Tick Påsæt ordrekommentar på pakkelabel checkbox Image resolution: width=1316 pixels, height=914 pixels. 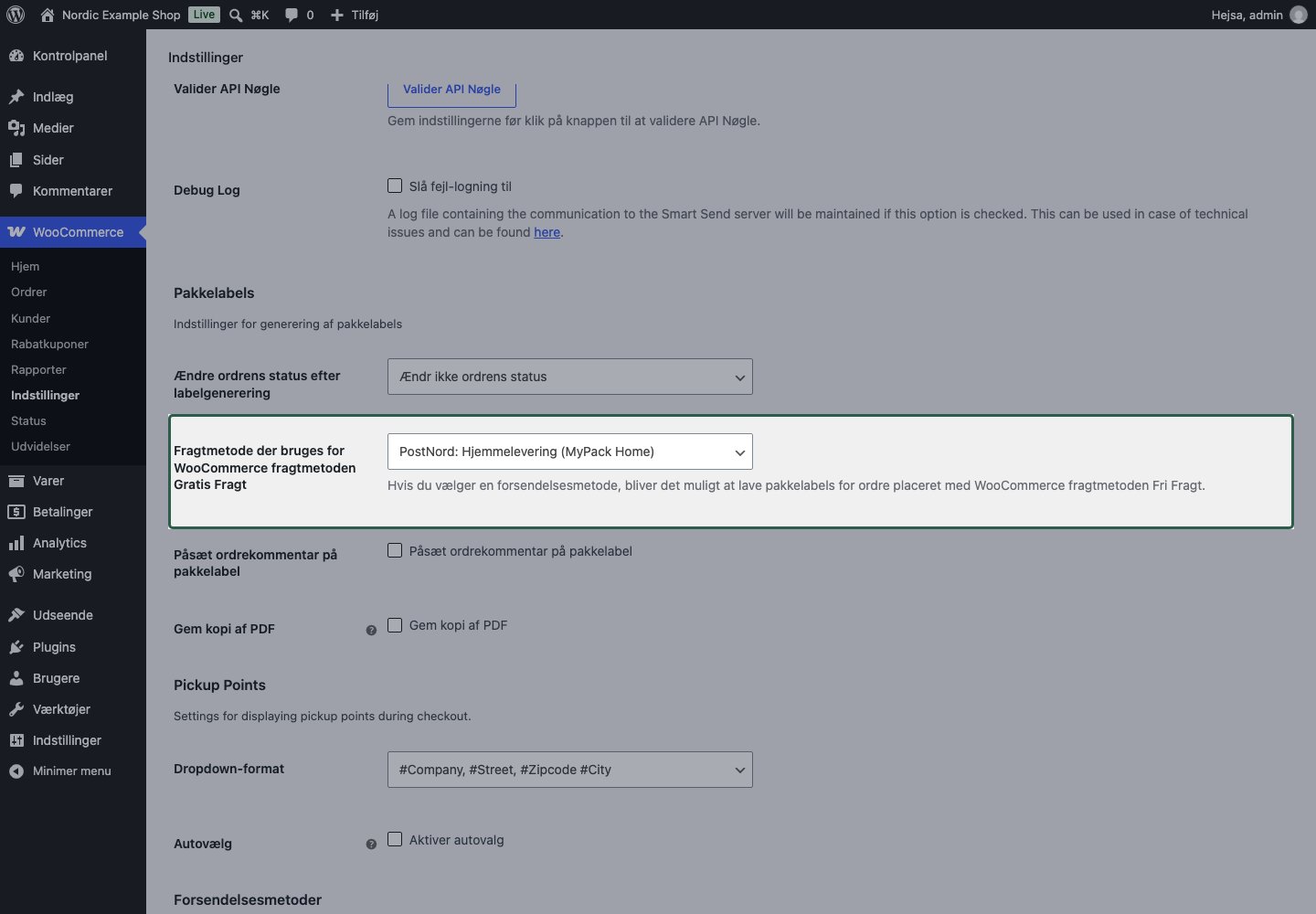coord(395,550)
